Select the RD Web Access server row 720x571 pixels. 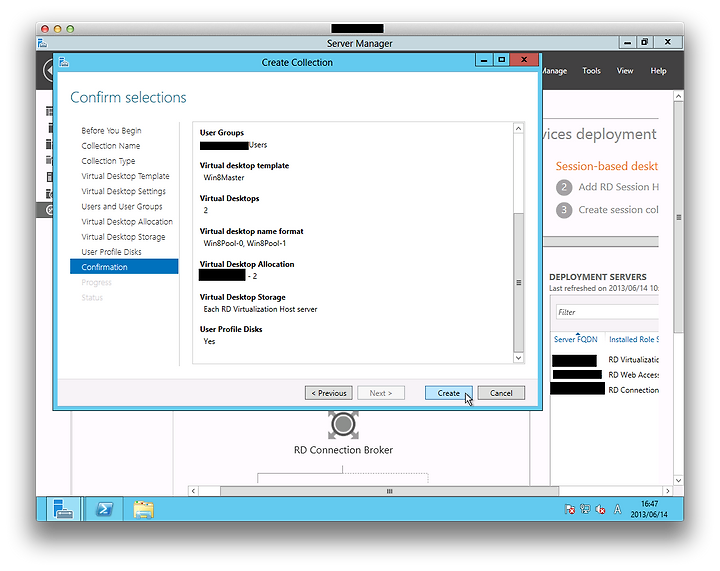605,375
